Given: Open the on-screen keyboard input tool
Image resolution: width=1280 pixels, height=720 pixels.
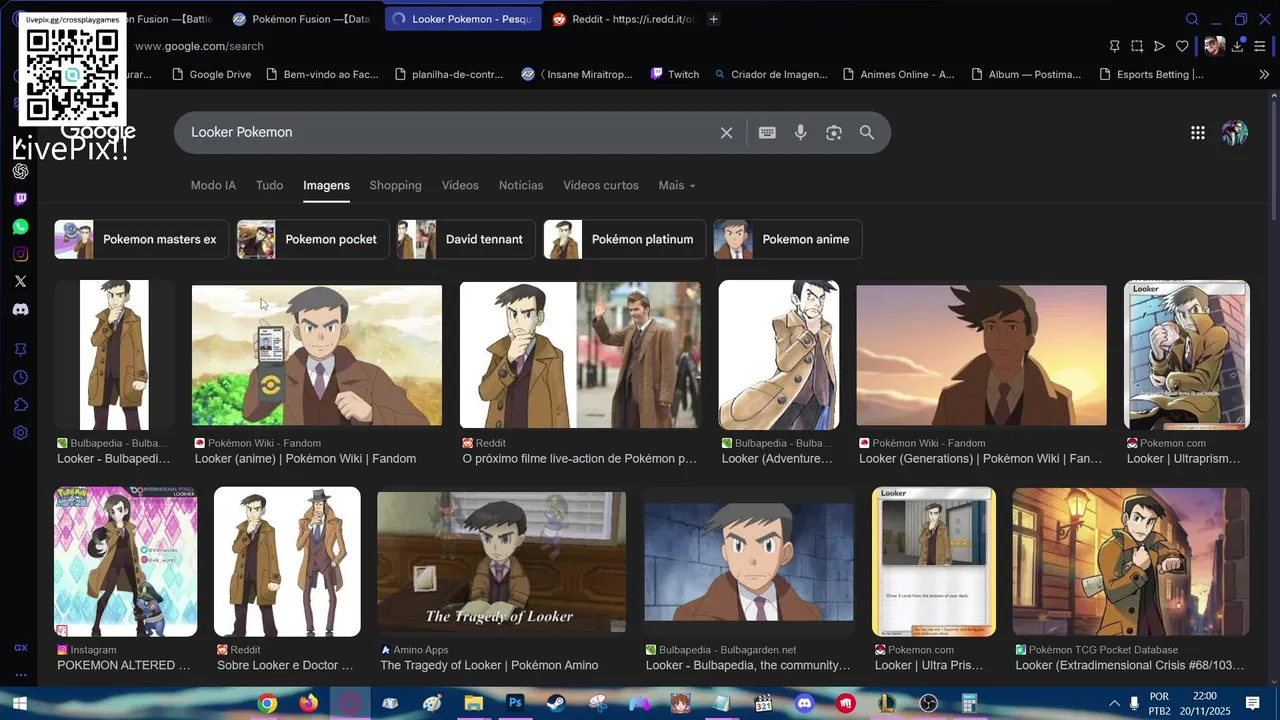Looking at the screenshot, I should pyautogui.click(x=767, y=133).
